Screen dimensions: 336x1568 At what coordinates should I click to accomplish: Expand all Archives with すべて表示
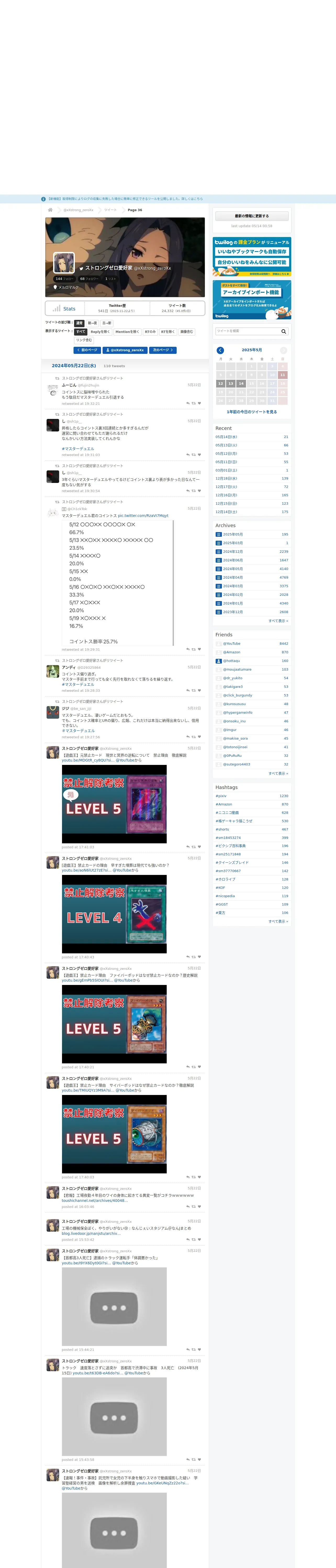pos(278,621)
